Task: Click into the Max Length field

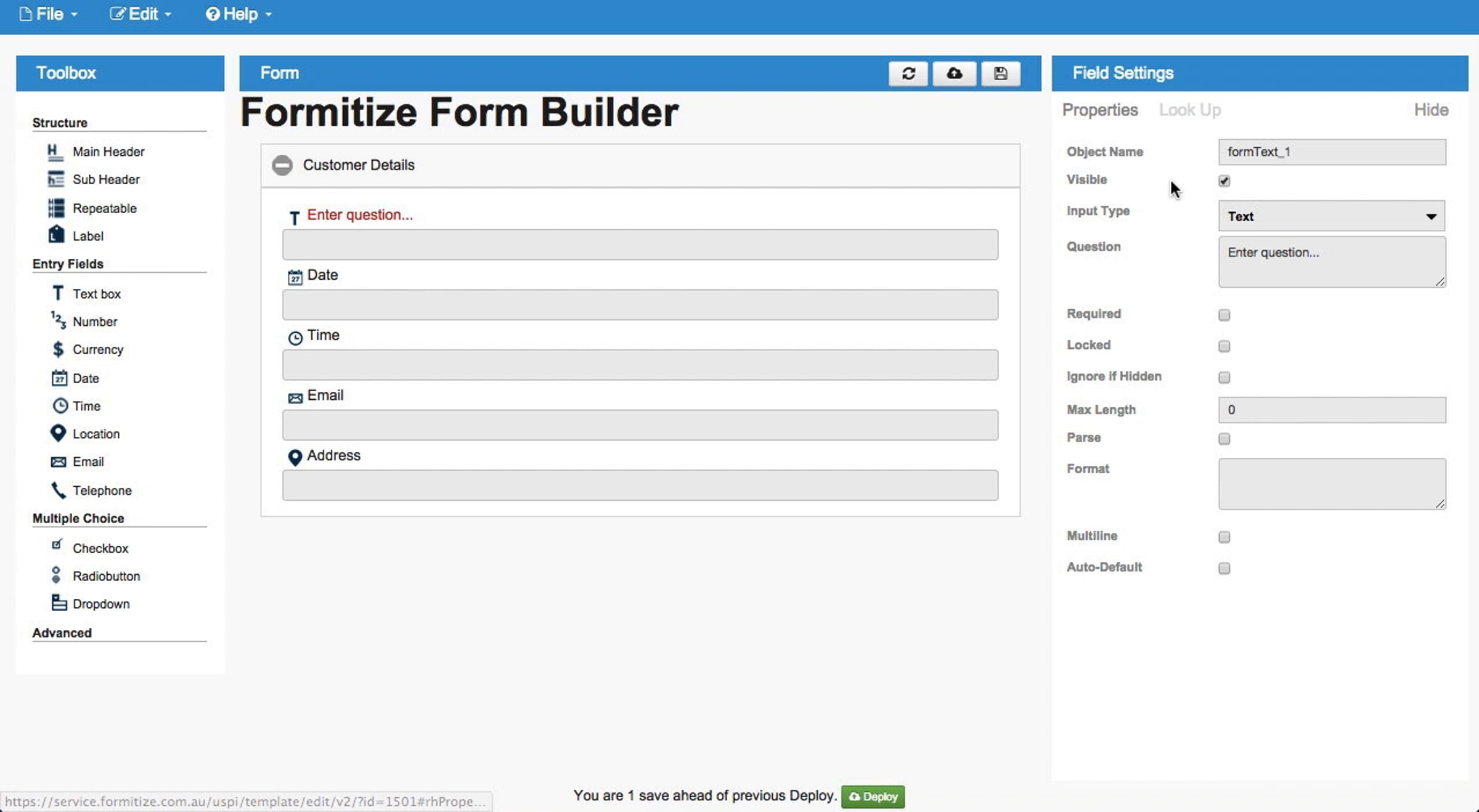Action: (1332, 410)
